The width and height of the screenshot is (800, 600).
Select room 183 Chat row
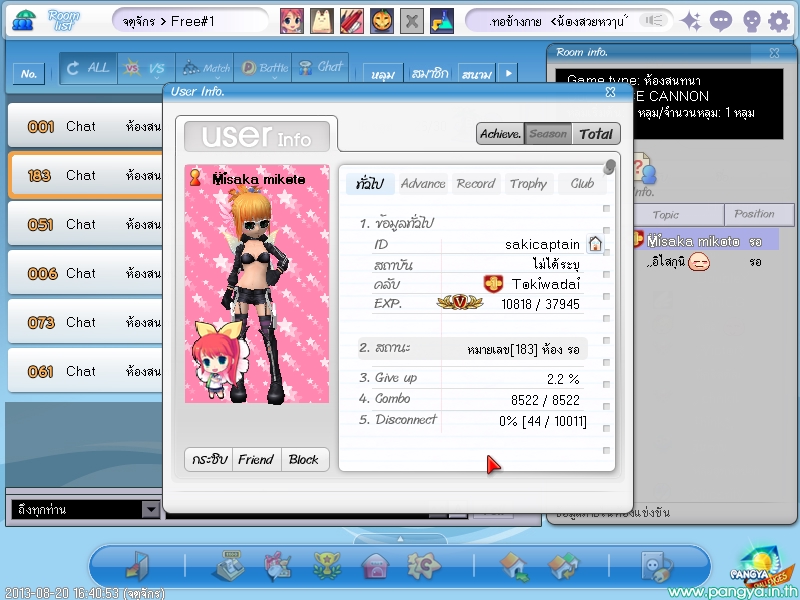point(86,175)
